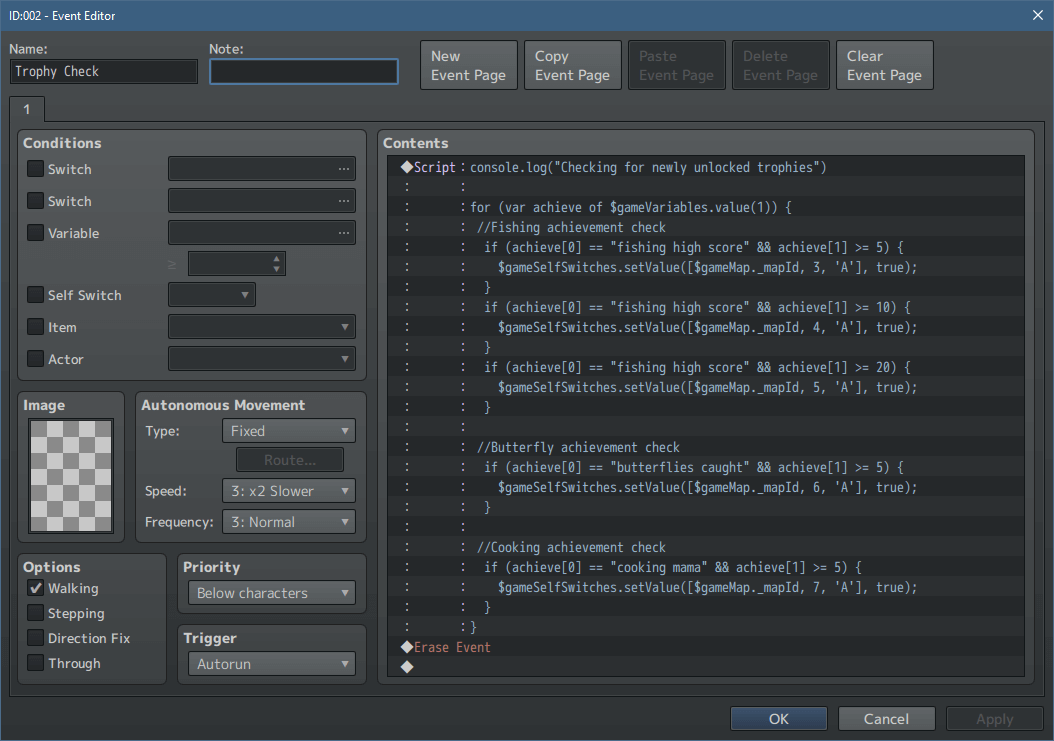Check the Through option
The image size is (1054, 741).
pyautogui.click(x=35, y=662)
